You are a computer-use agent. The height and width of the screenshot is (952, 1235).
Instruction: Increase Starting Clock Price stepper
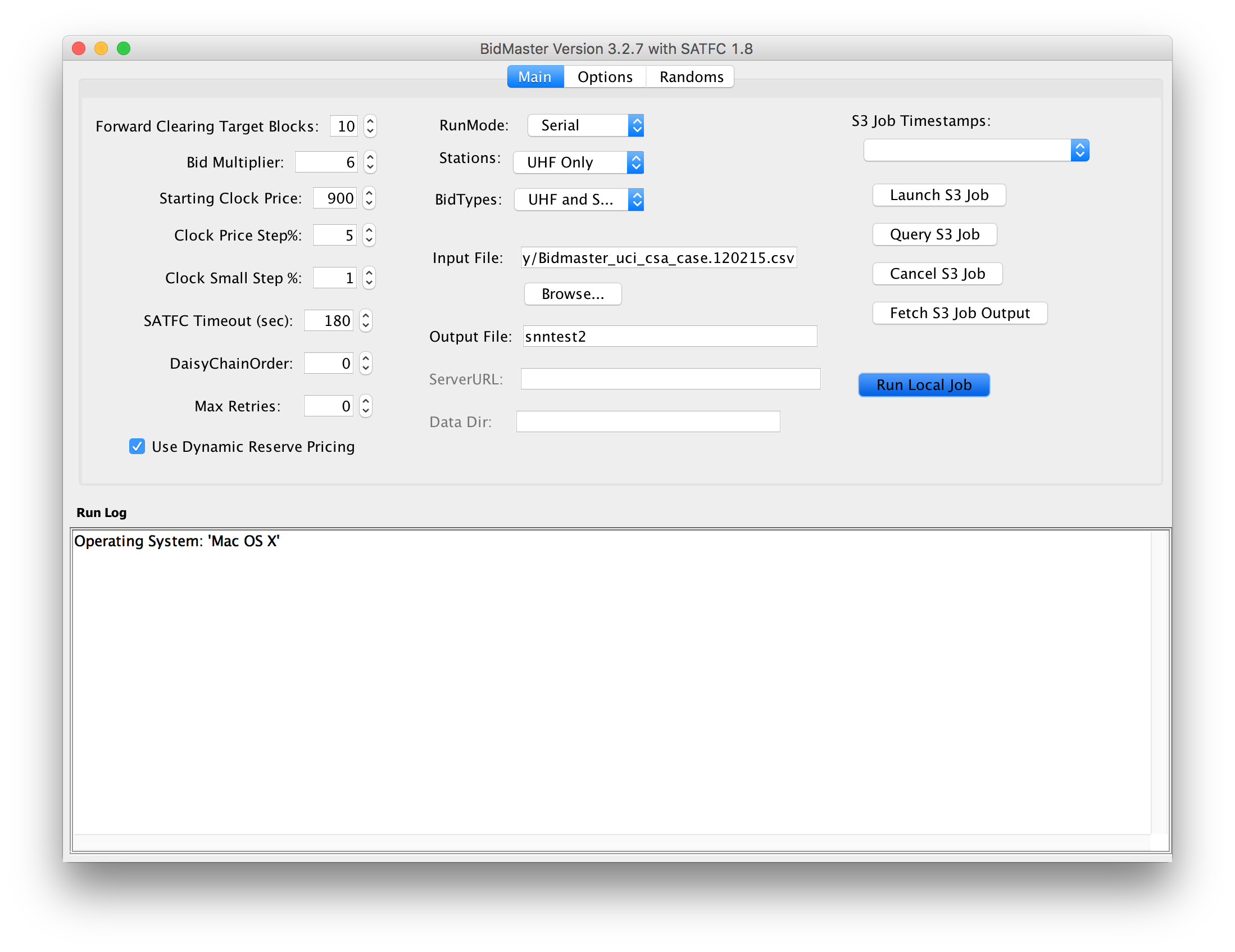click(369, 193)
